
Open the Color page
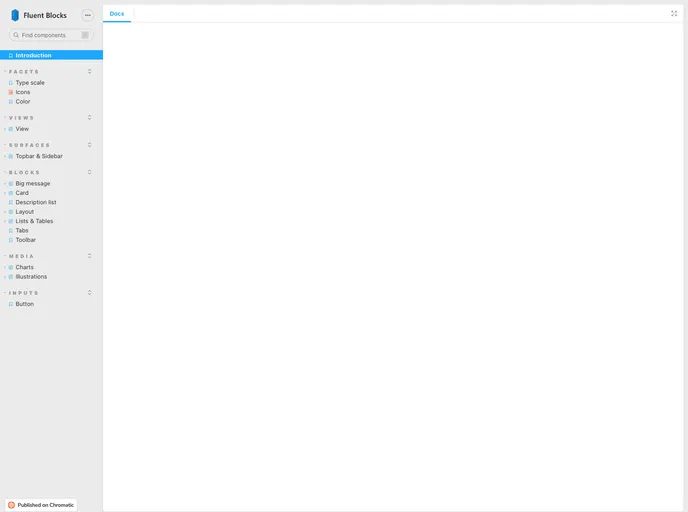pyautogui.click(x=23, y=102)
